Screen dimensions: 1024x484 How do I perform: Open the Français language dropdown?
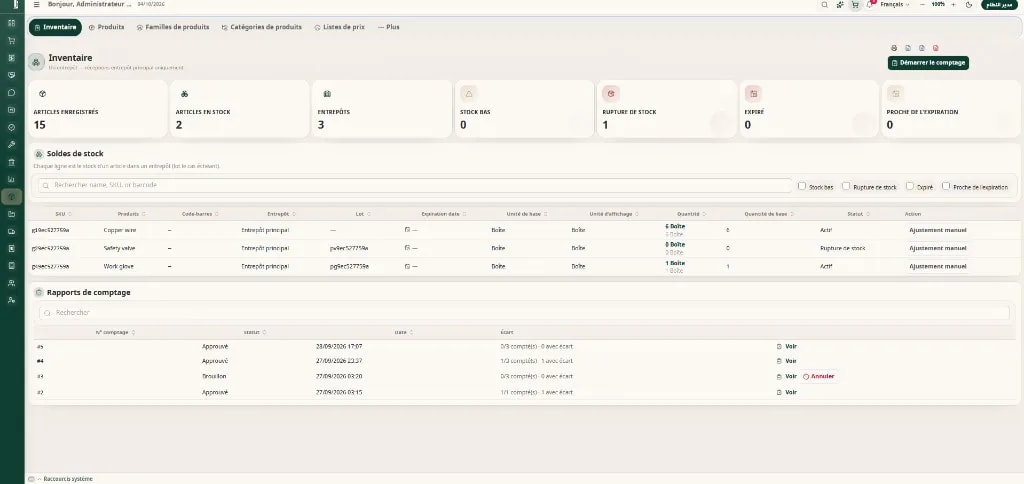[895, 5]
